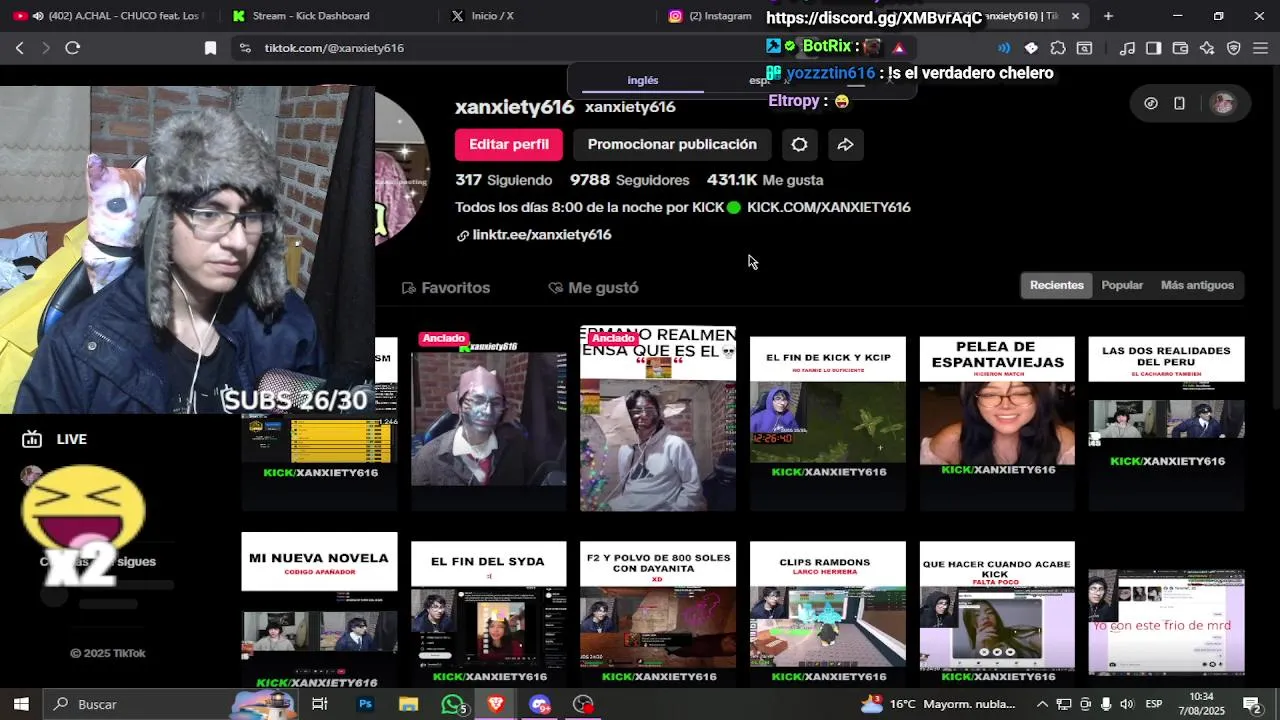Click the Buscar taskbar search box
This screenshot has width=1280, height=720.
(x=170, y=704)
